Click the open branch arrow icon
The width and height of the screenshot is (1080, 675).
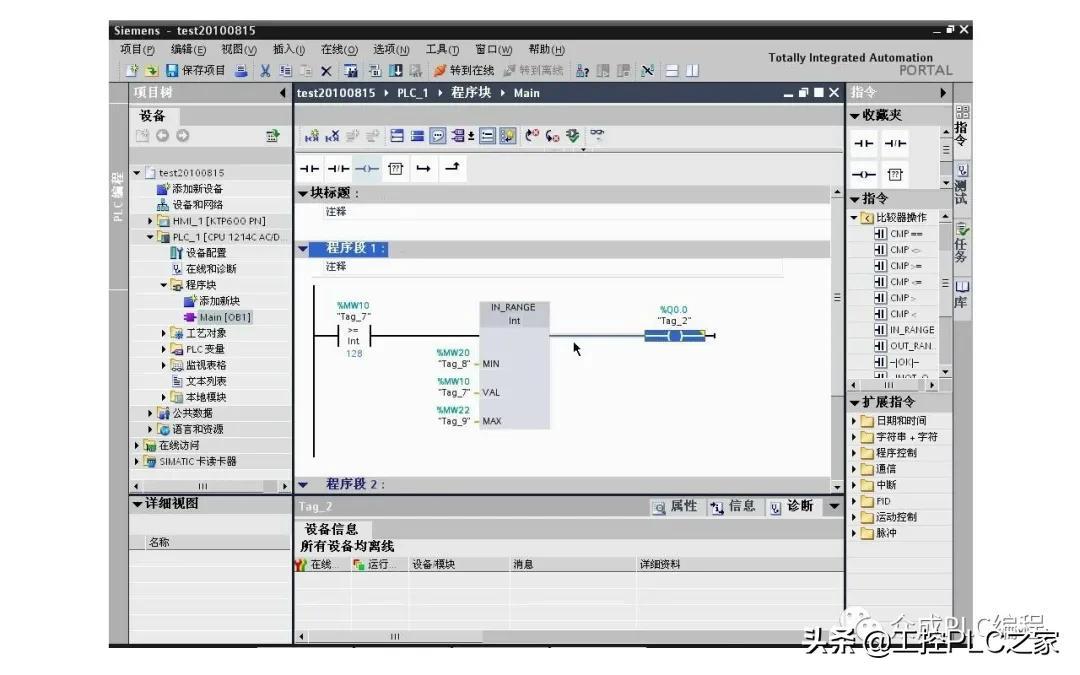pyautogui.click(x=424, y=169)
